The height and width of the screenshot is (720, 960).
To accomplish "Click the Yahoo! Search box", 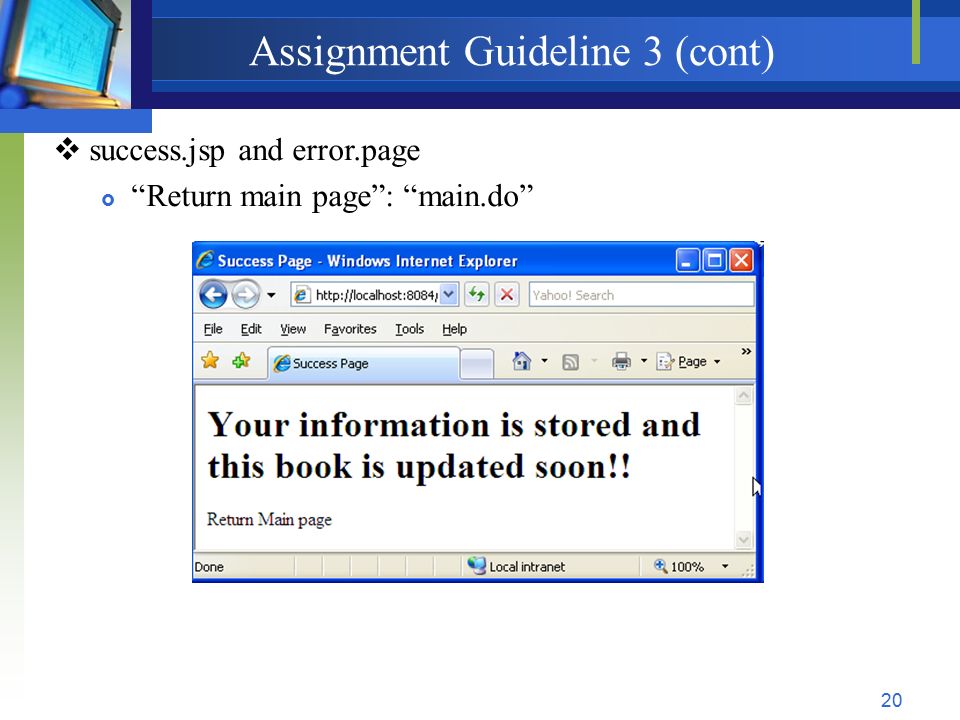I will 641,294.
